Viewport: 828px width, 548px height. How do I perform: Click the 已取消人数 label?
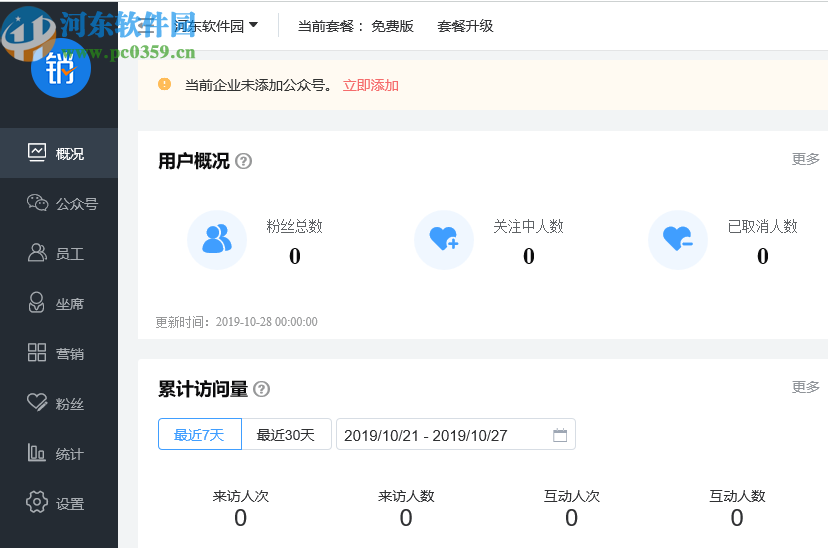pos(763,226)
